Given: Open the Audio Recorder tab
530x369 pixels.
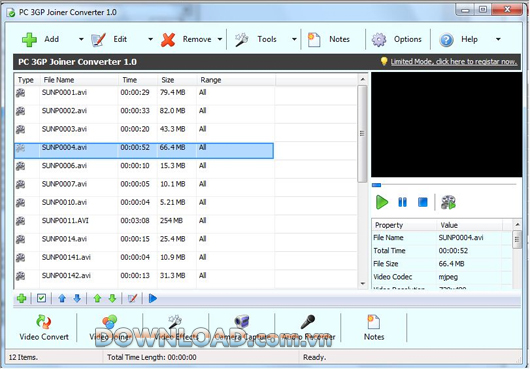Looking at the screenshot, I should (308, 328).
